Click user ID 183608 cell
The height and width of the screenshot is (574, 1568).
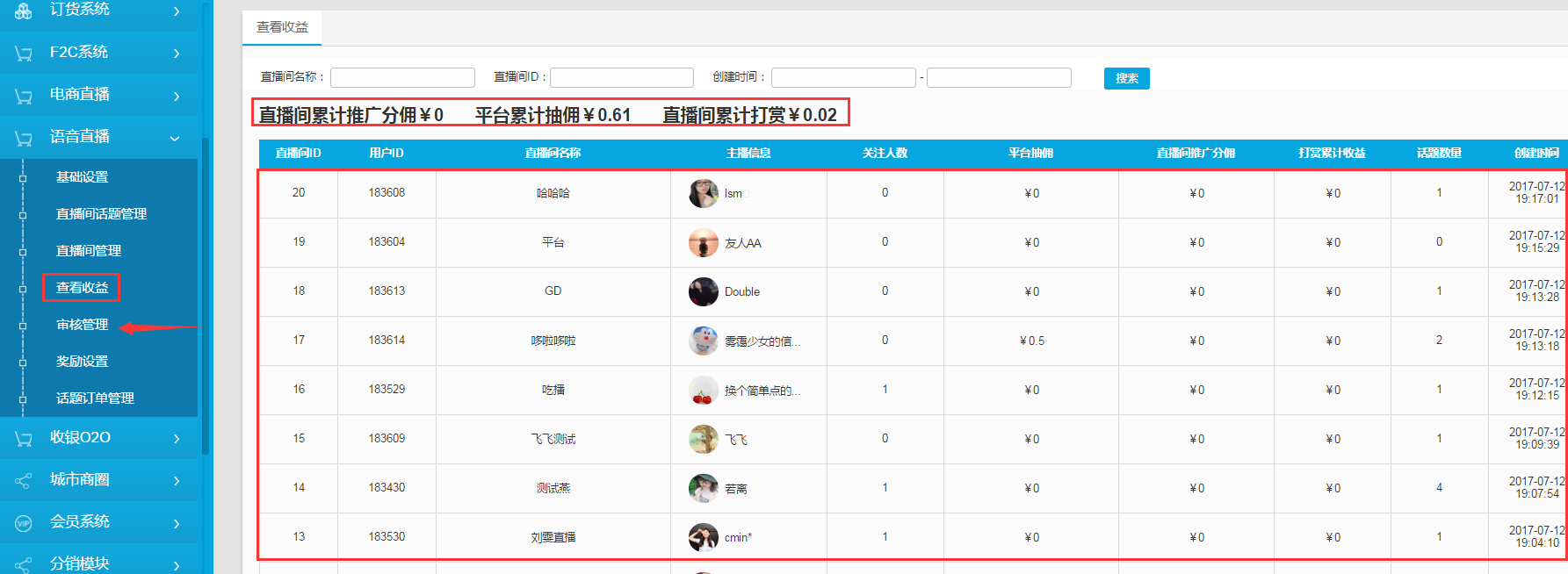[x=387, y=193]
